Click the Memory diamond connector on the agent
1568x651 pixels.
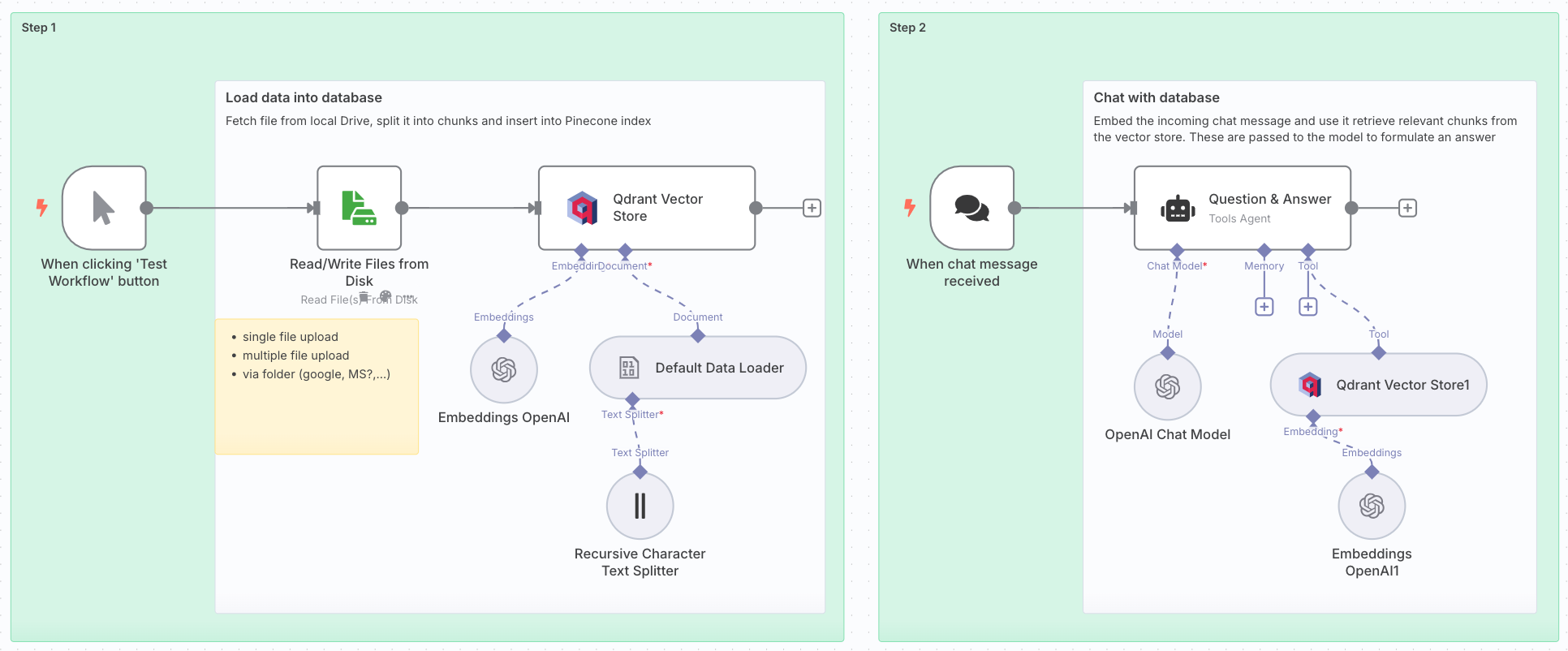(1264, 250)
